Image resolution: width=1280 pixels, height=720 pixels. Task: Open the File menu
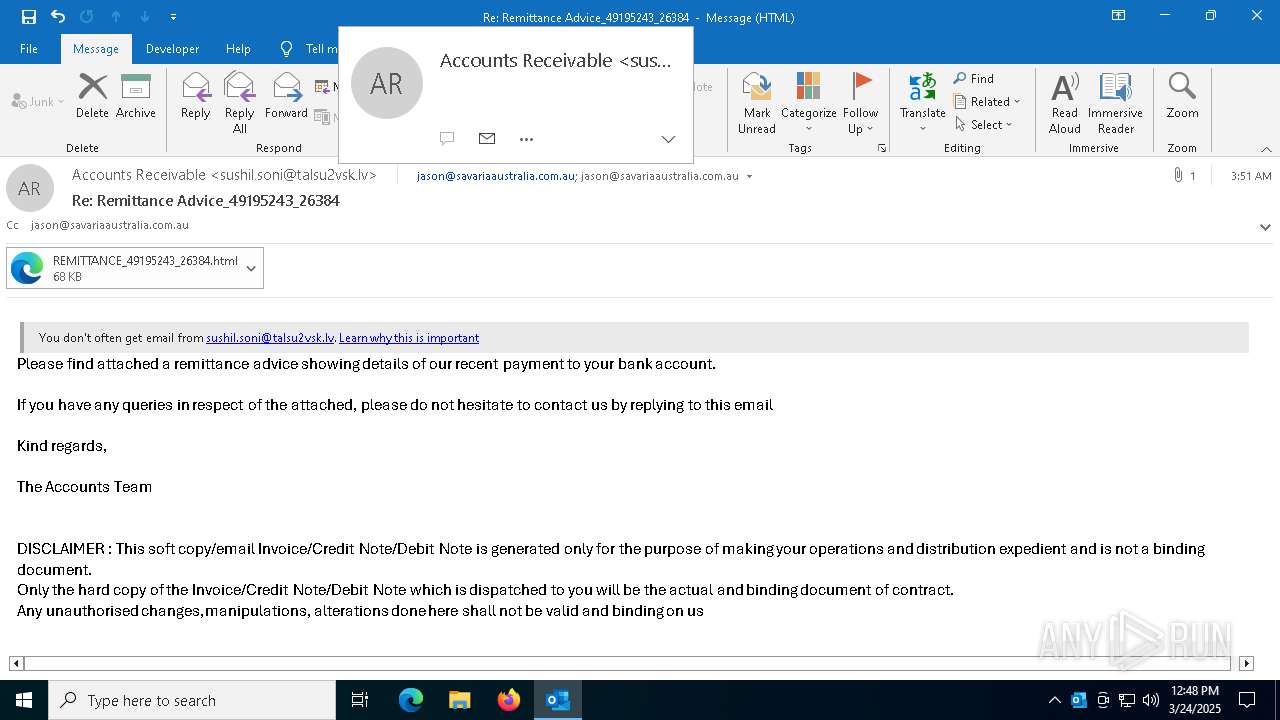(29, 48)
